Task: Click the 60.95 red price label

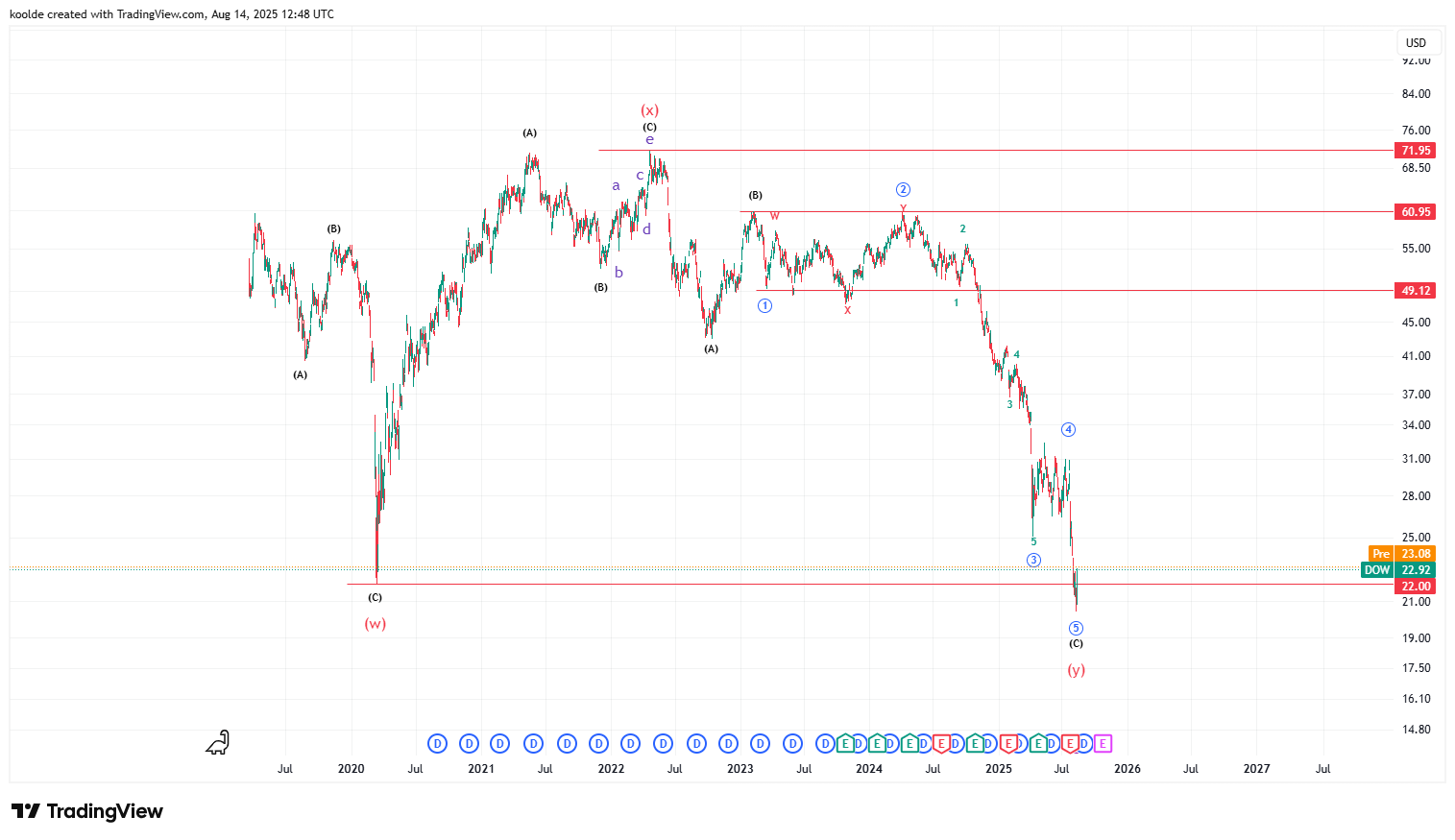Action: (x=1415, y=211)
